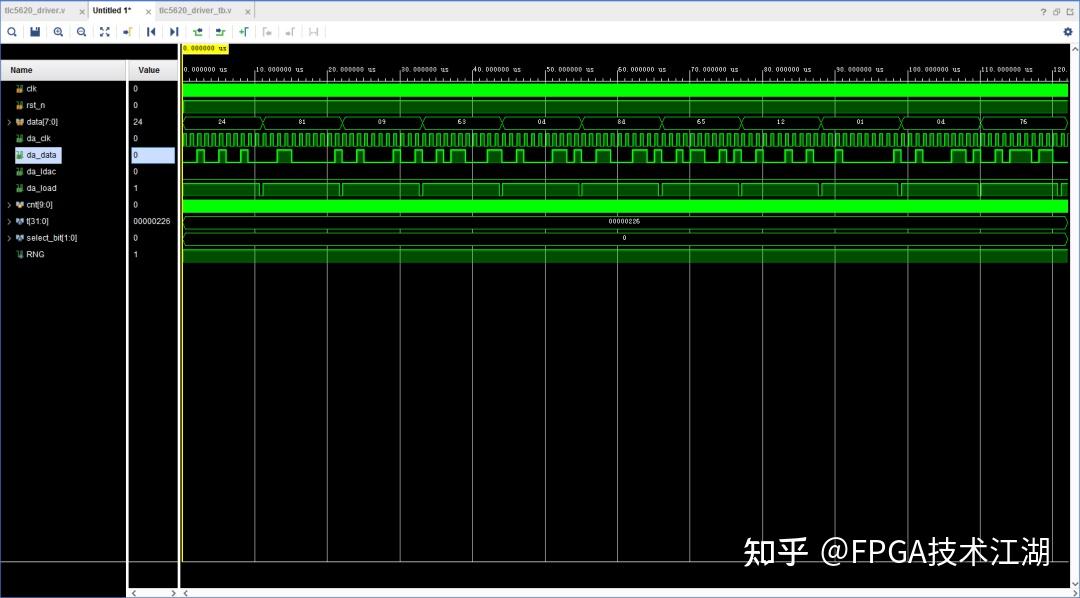Image resolution: width=1080 pixels, height=598 pixels.
Task: Click the 20.000000 us ruler mark
Action: (352, 70)
